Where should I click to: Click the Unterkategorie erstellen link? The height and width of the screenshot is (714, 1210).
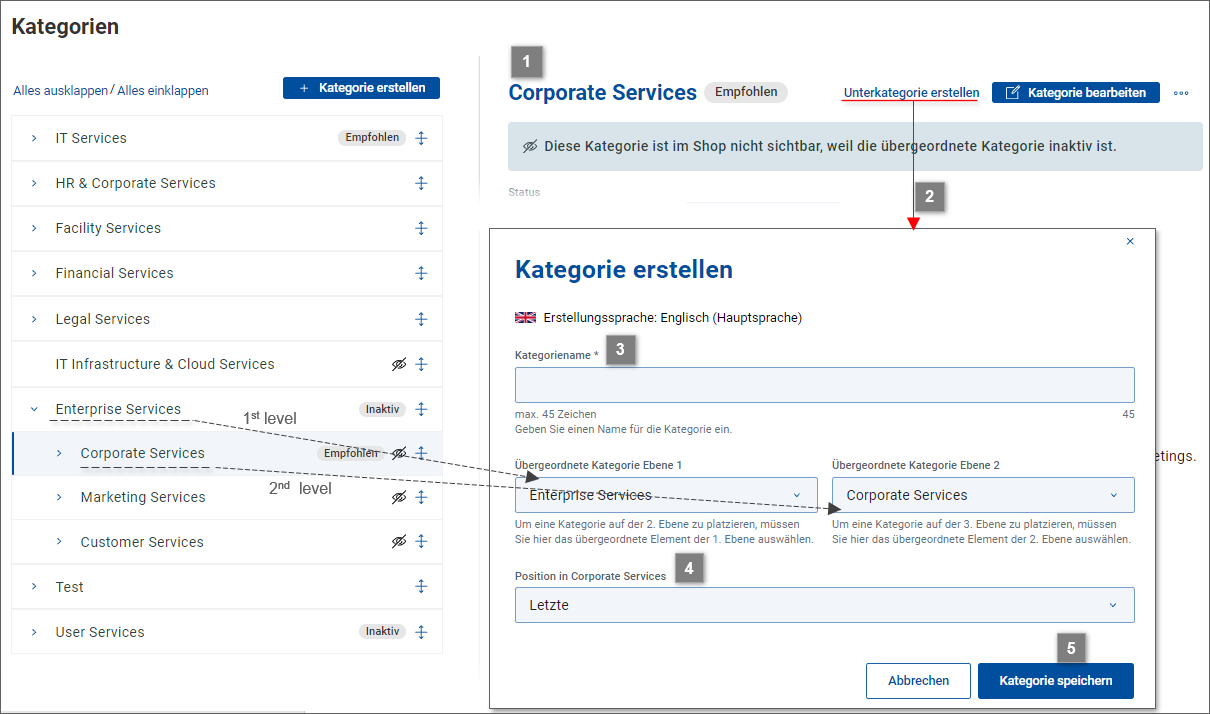[x=911, y=93]
